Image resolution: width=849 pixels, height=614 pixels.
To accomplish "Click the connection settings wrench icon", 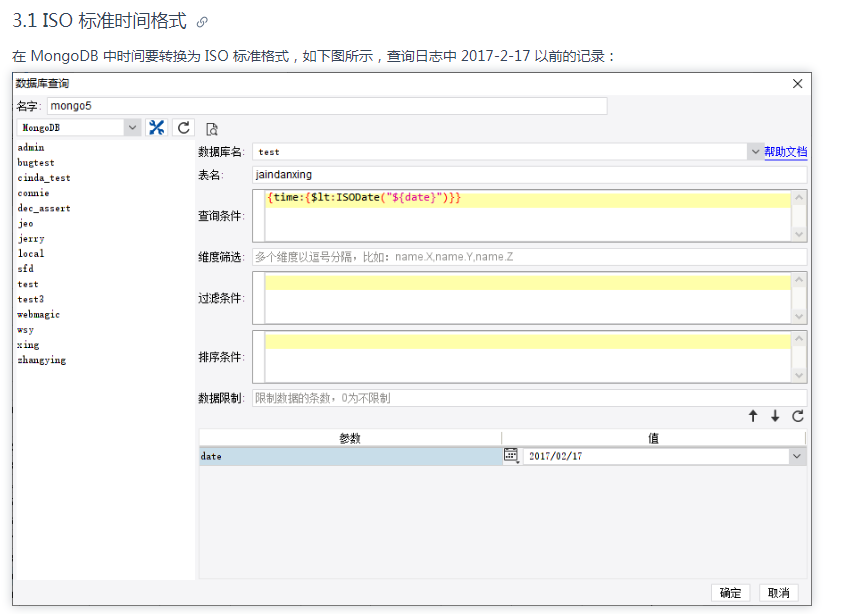I will pos(156,128).
